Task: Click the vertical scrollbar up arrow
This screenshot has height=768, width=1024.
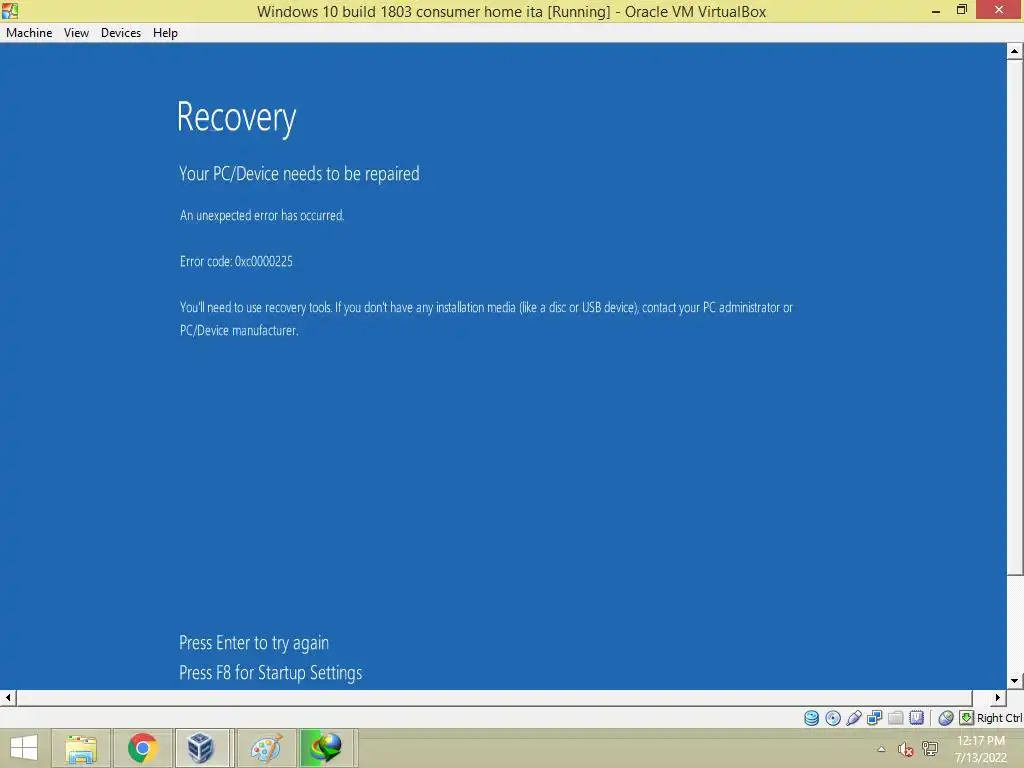Action: click(1014, 51)
